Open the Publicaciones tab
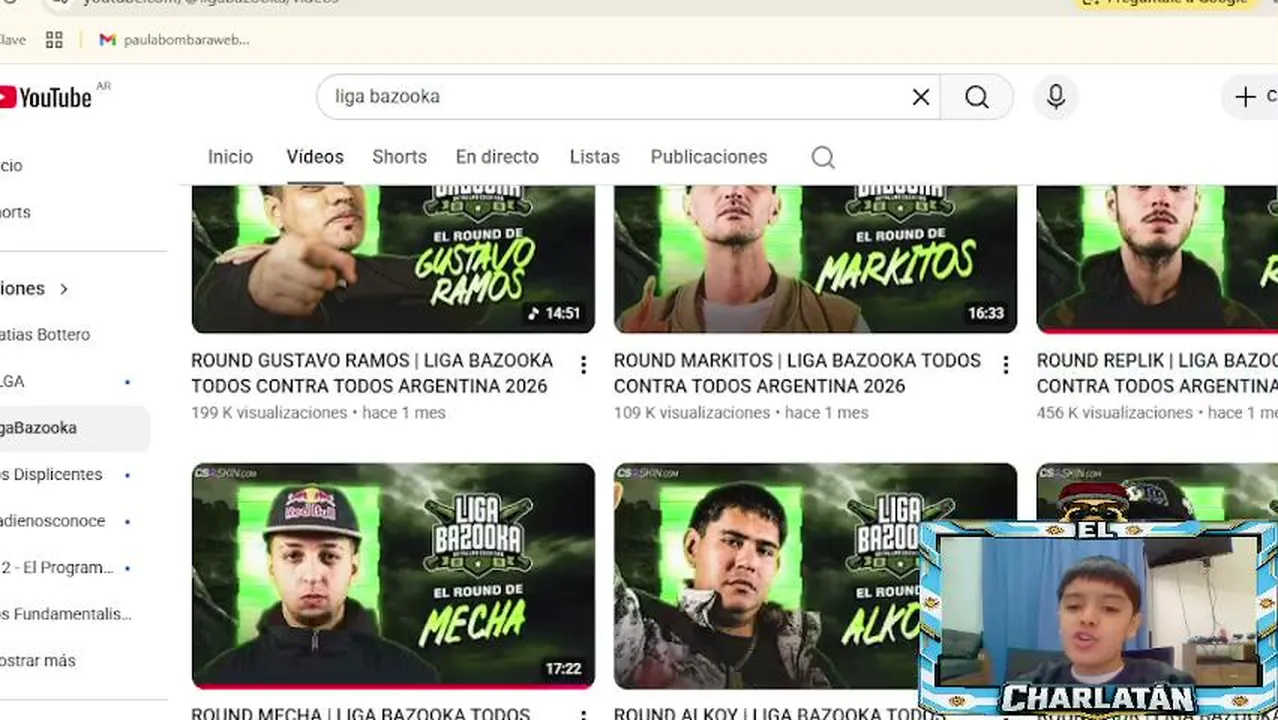The height and width of the screenshot is (720, 1278). (x=709, y=157)
